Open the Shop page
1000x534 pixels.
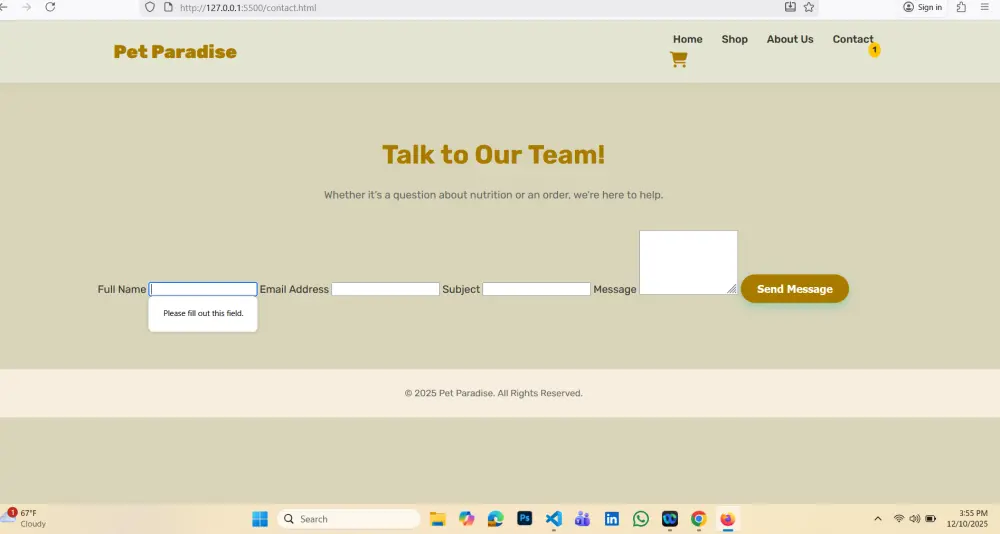[735, 39]
